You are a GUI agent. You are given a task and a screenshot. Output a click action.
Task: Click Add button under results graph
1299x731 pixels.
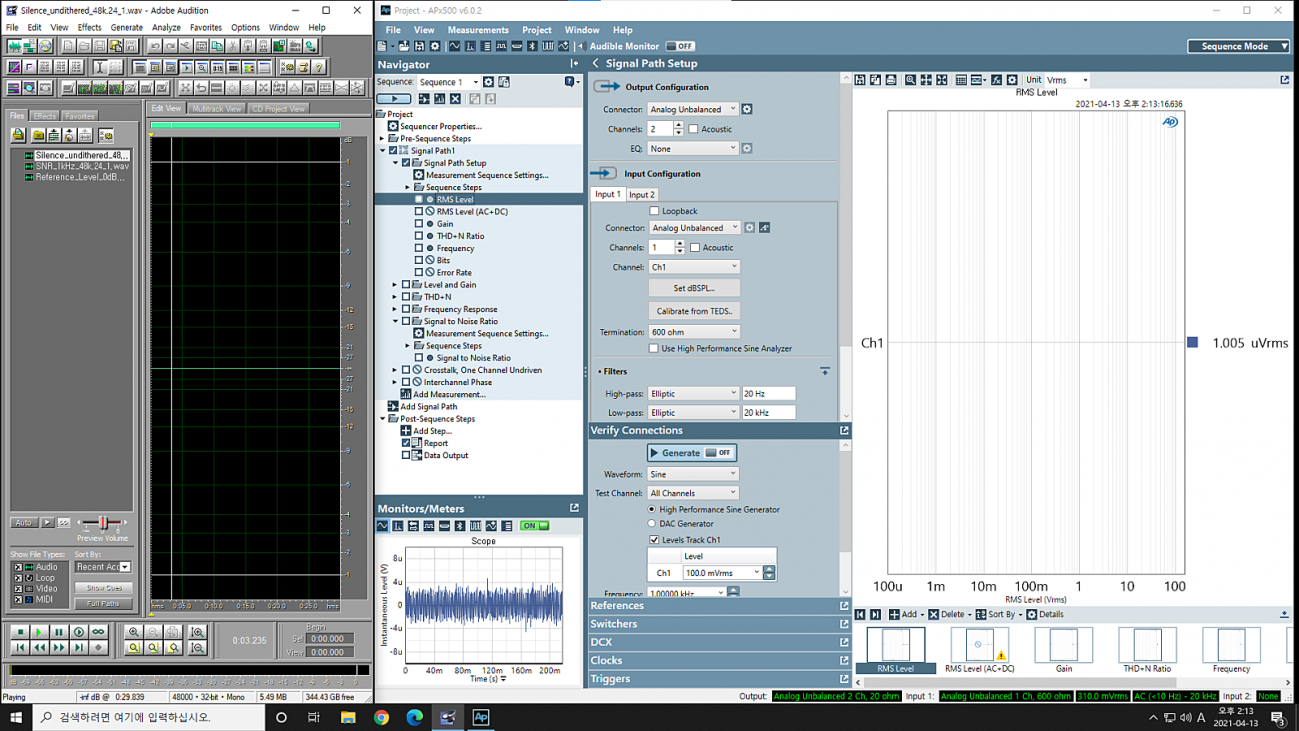click(x=904, y=614)
